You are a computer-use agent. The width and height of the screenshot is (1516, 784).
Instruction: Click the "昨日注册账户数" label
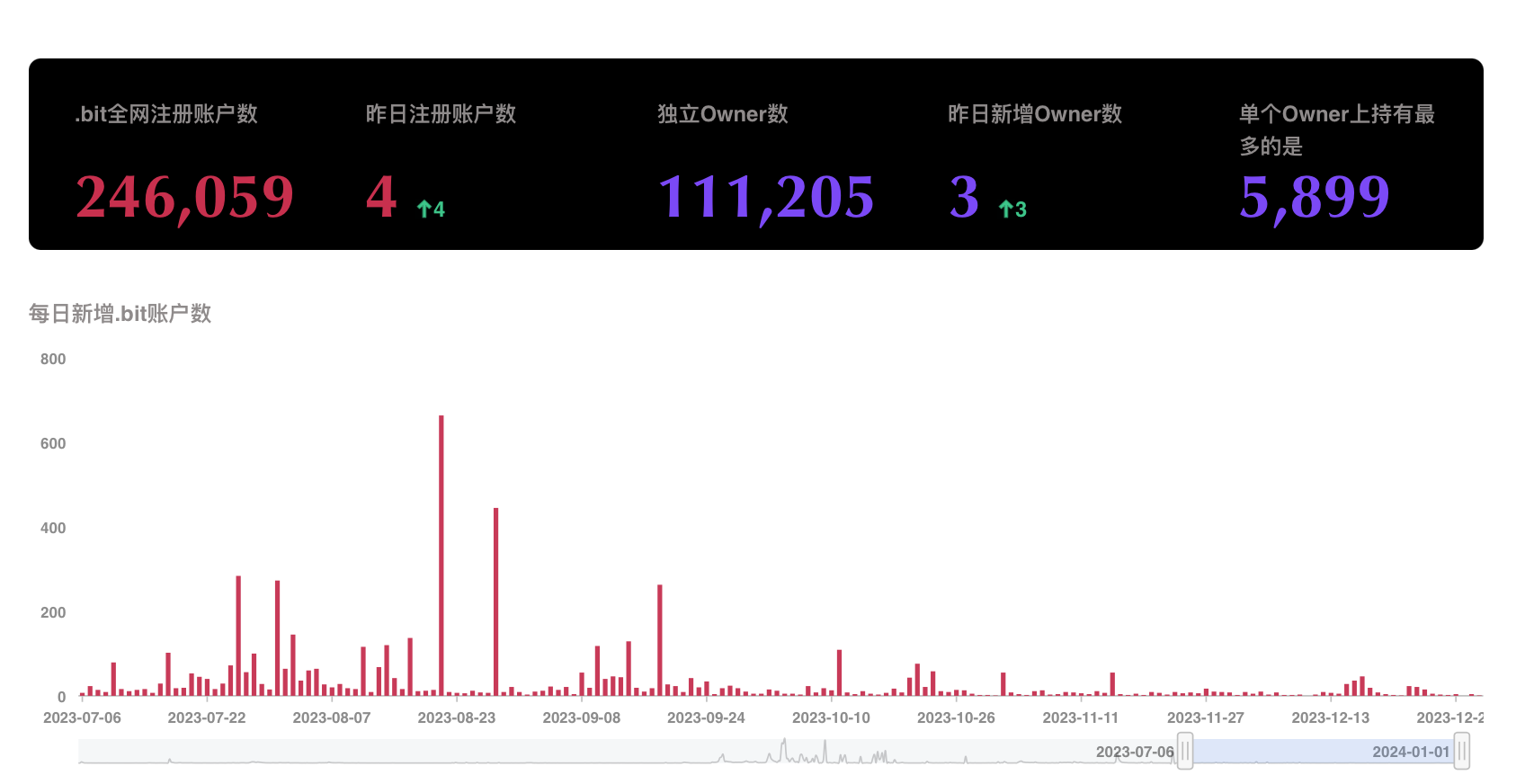tap(441, 114)
